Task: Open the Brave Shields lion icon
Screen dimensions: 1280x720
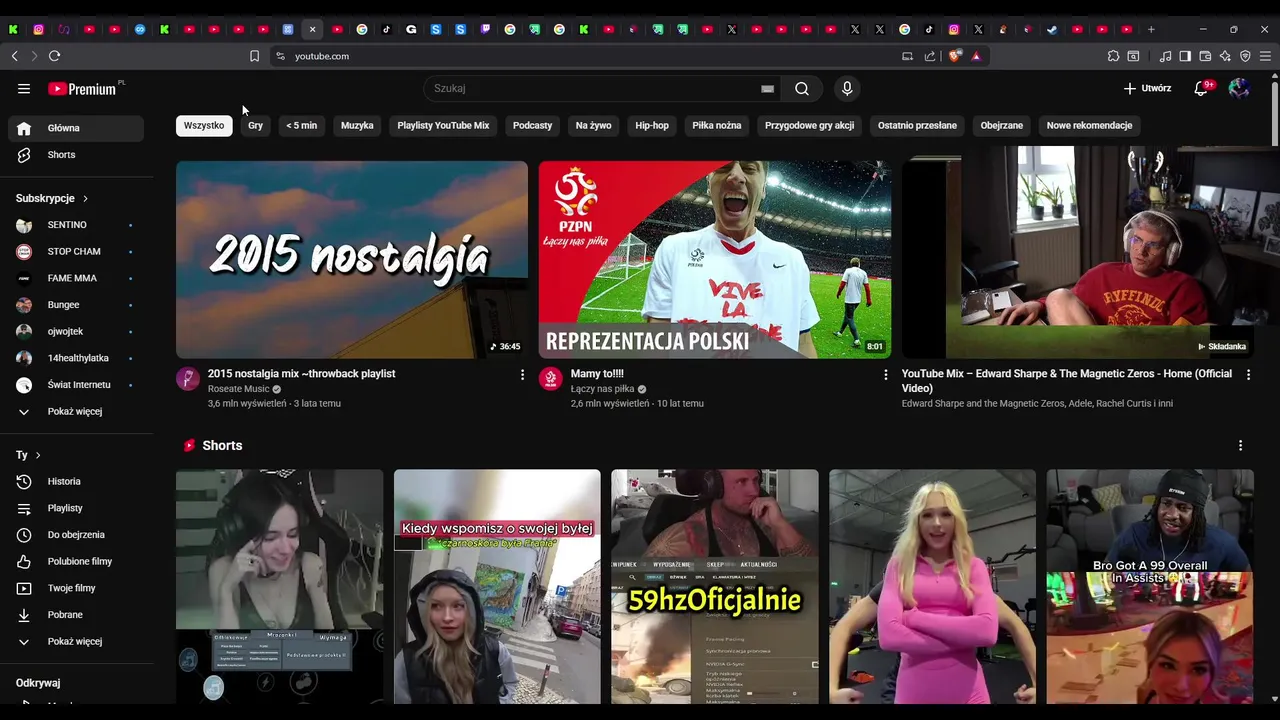Action: (954, 56)
